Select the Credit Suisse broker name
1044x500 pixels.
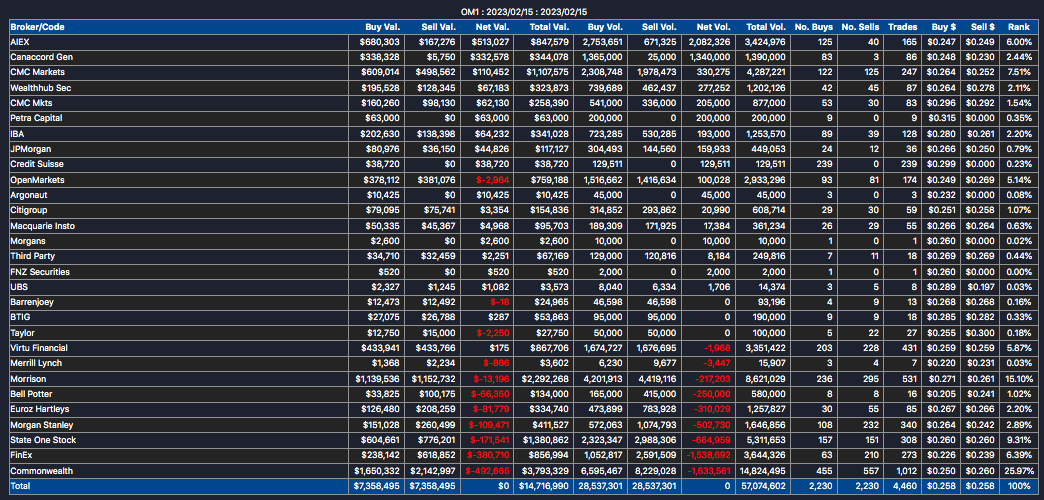click(x=37, y=164)
